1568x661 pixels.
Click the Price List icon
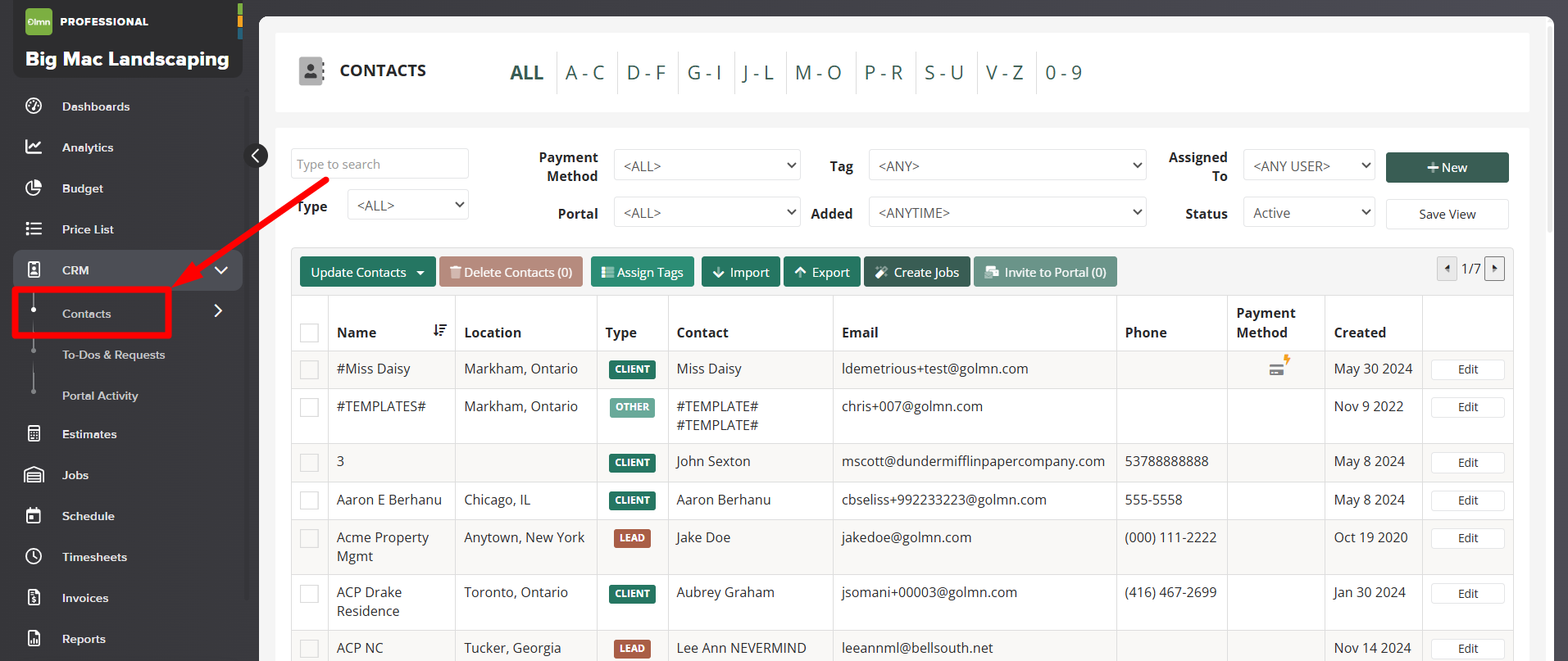34,229
